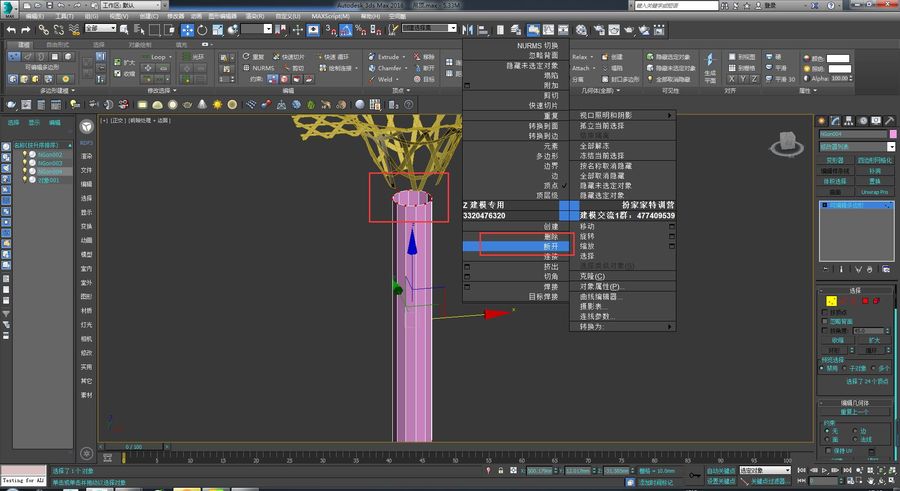Click the help question mark icon in lower toolbar
The height and width of the screenshot is (491, 900).
(x=408, y=105)
